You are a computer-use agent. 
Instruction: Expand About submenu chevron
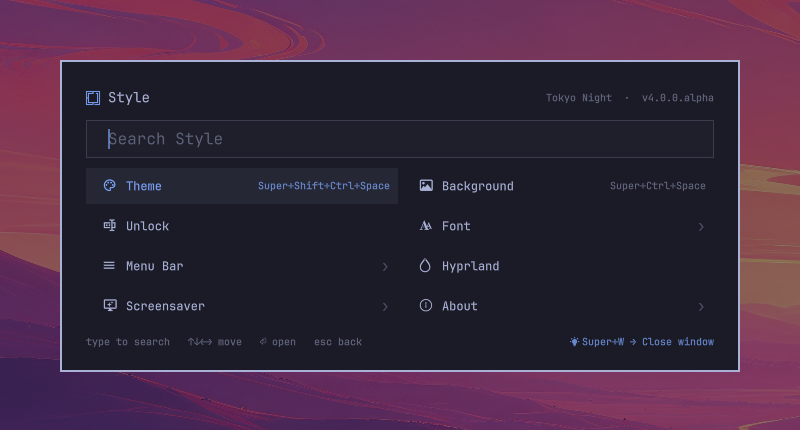(701, 307)
